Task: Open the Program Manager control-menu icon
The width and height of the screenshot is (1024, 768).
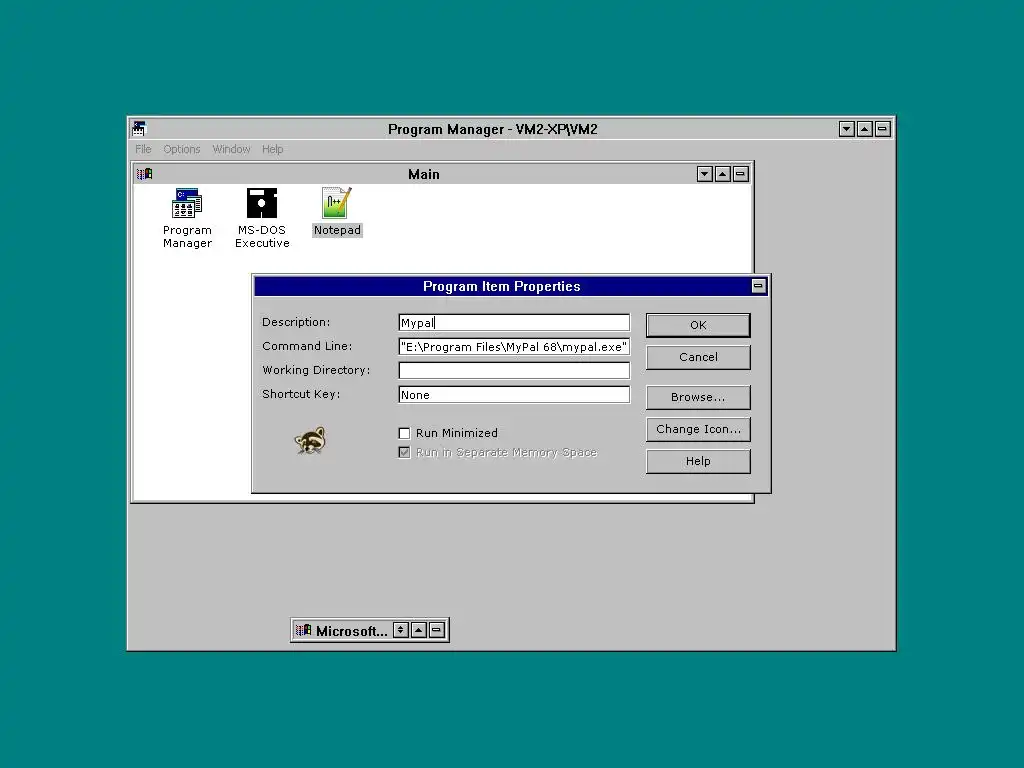Action: click(x=139, y=129)
